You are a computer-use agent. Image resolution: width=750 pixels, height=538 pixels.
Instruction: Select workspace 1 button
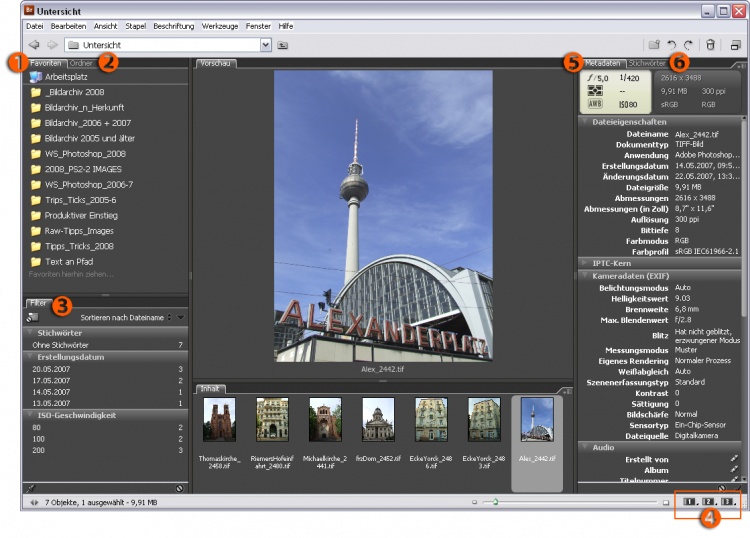[x=689, y=501]
